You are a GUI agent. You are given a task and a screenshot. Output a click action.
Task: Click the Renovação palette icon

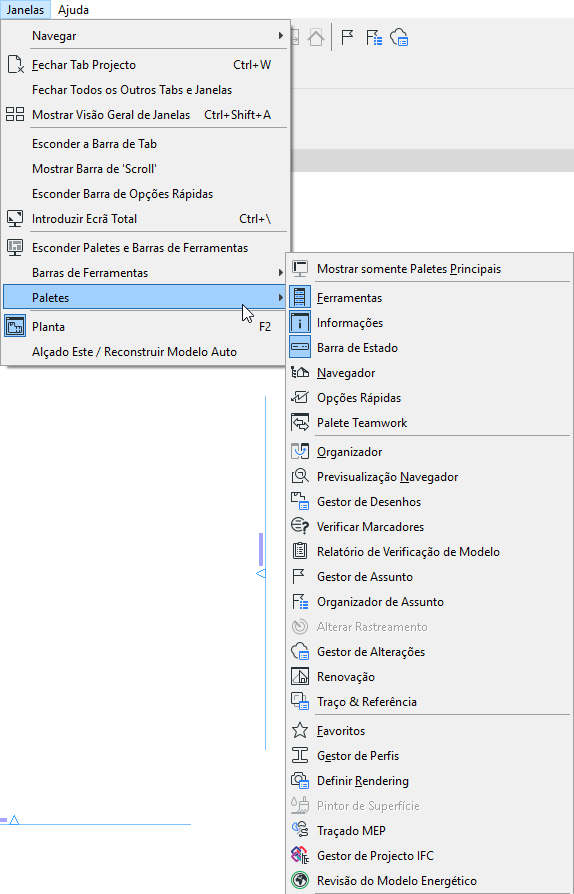pyautogui.click(x=300, y=677)
